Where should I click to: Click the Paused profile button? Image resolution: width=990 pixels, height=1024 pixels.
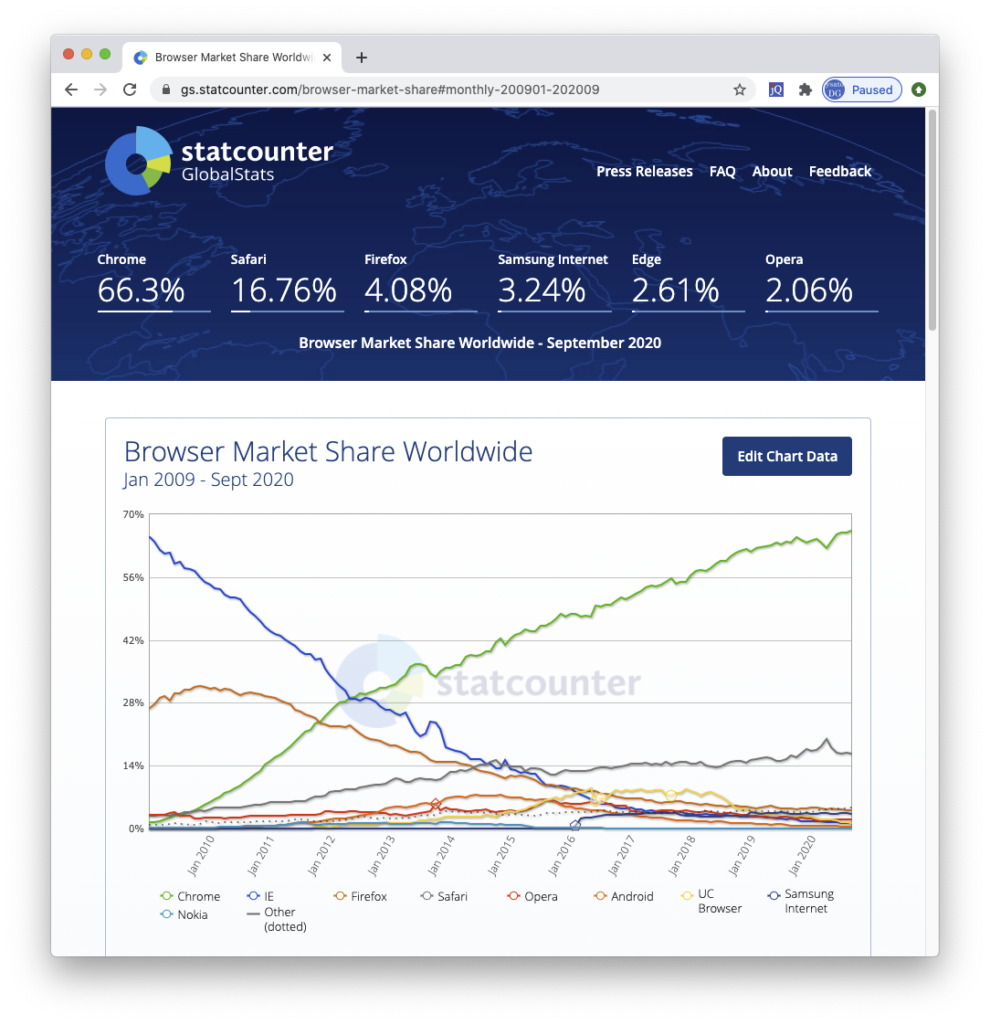coord(861,90)
